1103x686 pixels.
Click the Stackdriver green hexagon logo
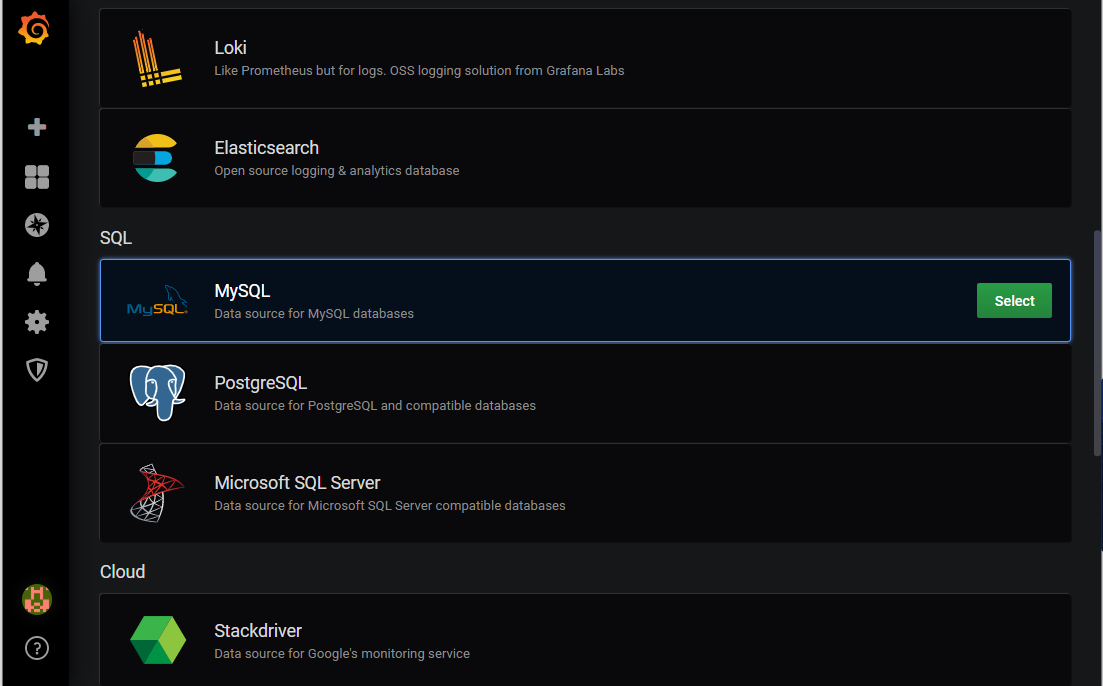[x=158, y=640]
